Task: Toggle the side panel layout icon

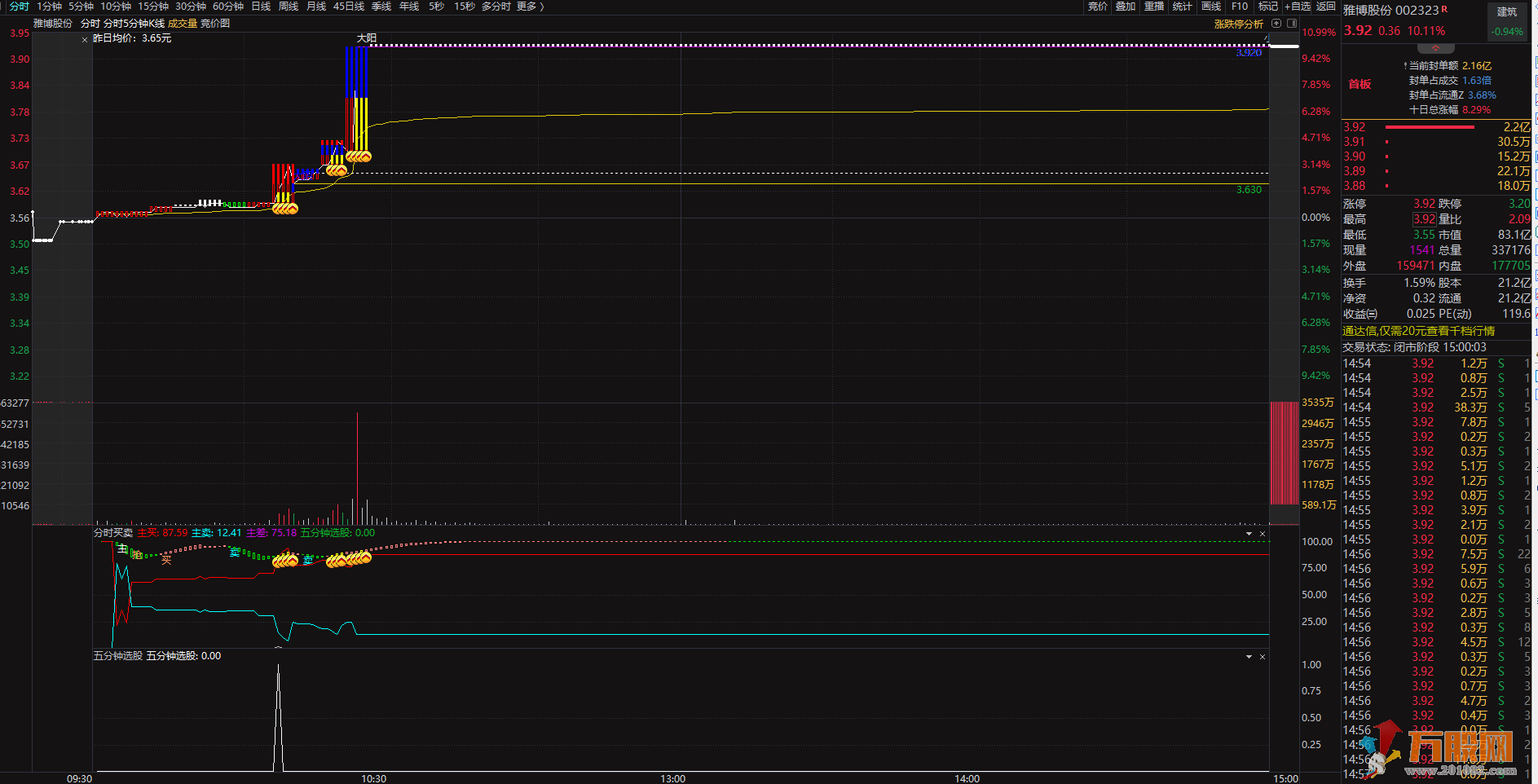Action: 1291,24
